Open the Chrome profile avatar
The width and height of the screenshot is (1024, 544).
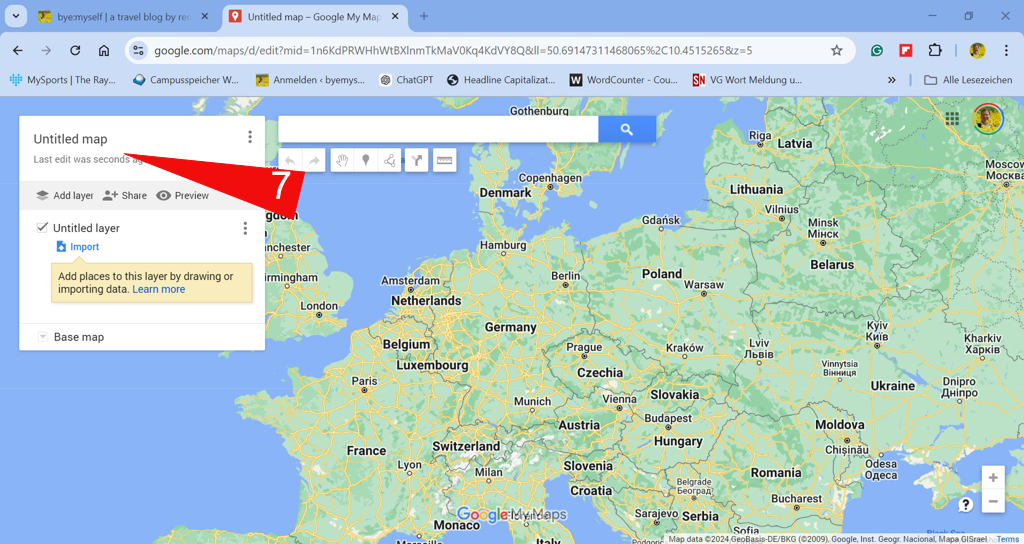(x=977, y=50)
